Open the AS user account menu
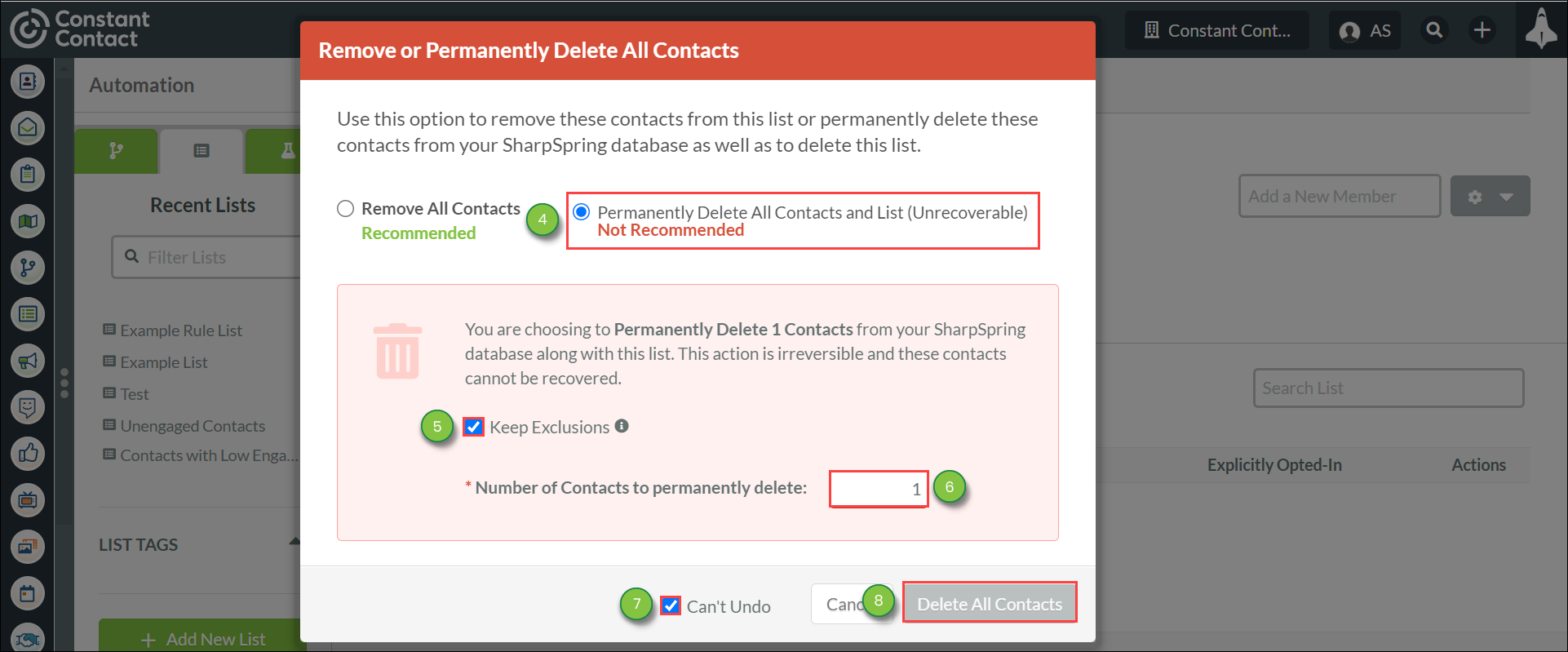Image resolution: width=1568 pixels, height=652 pixels. 1365,31
